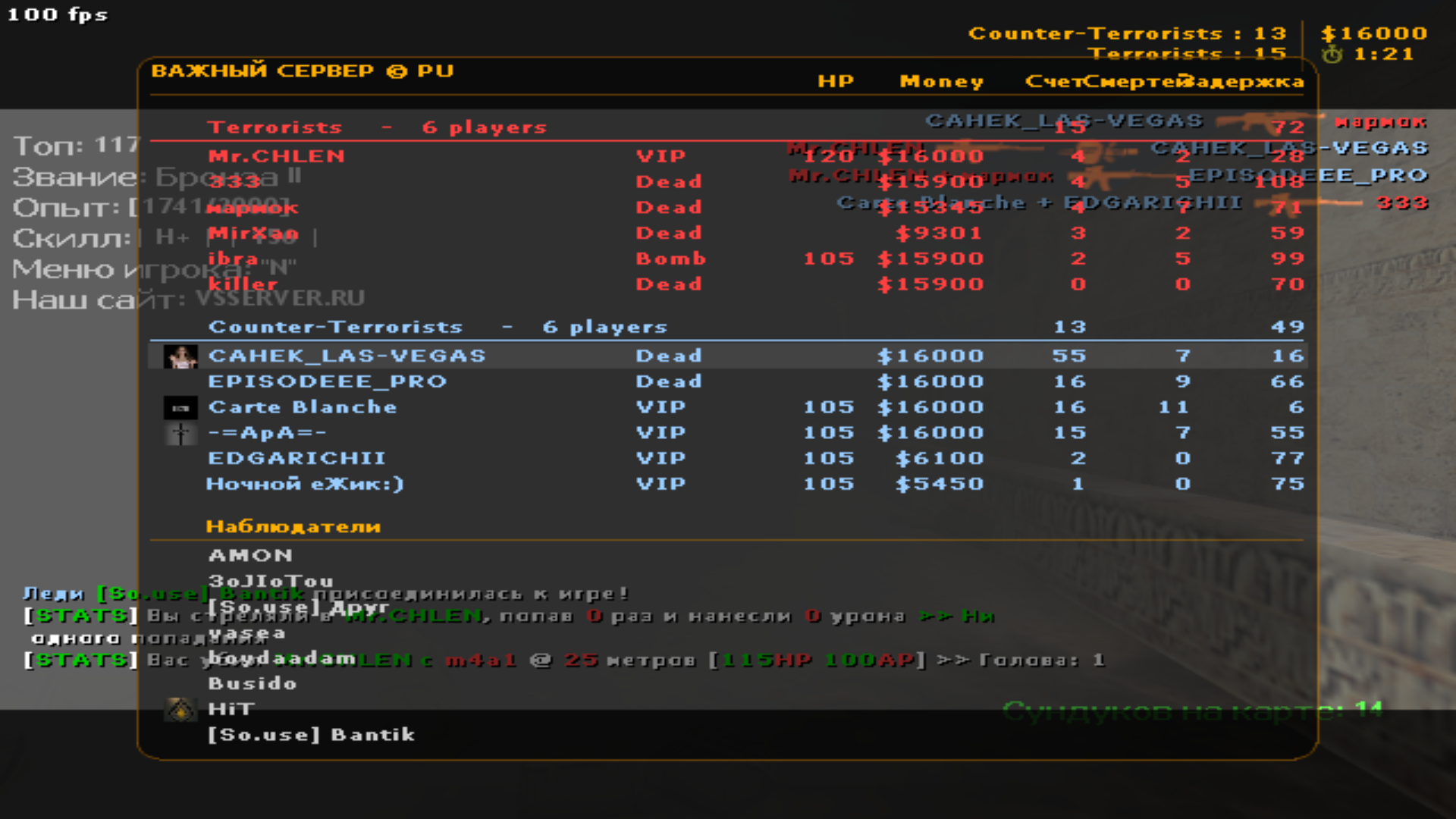
Task: Select spectator vasea
Action: [247, 633]
